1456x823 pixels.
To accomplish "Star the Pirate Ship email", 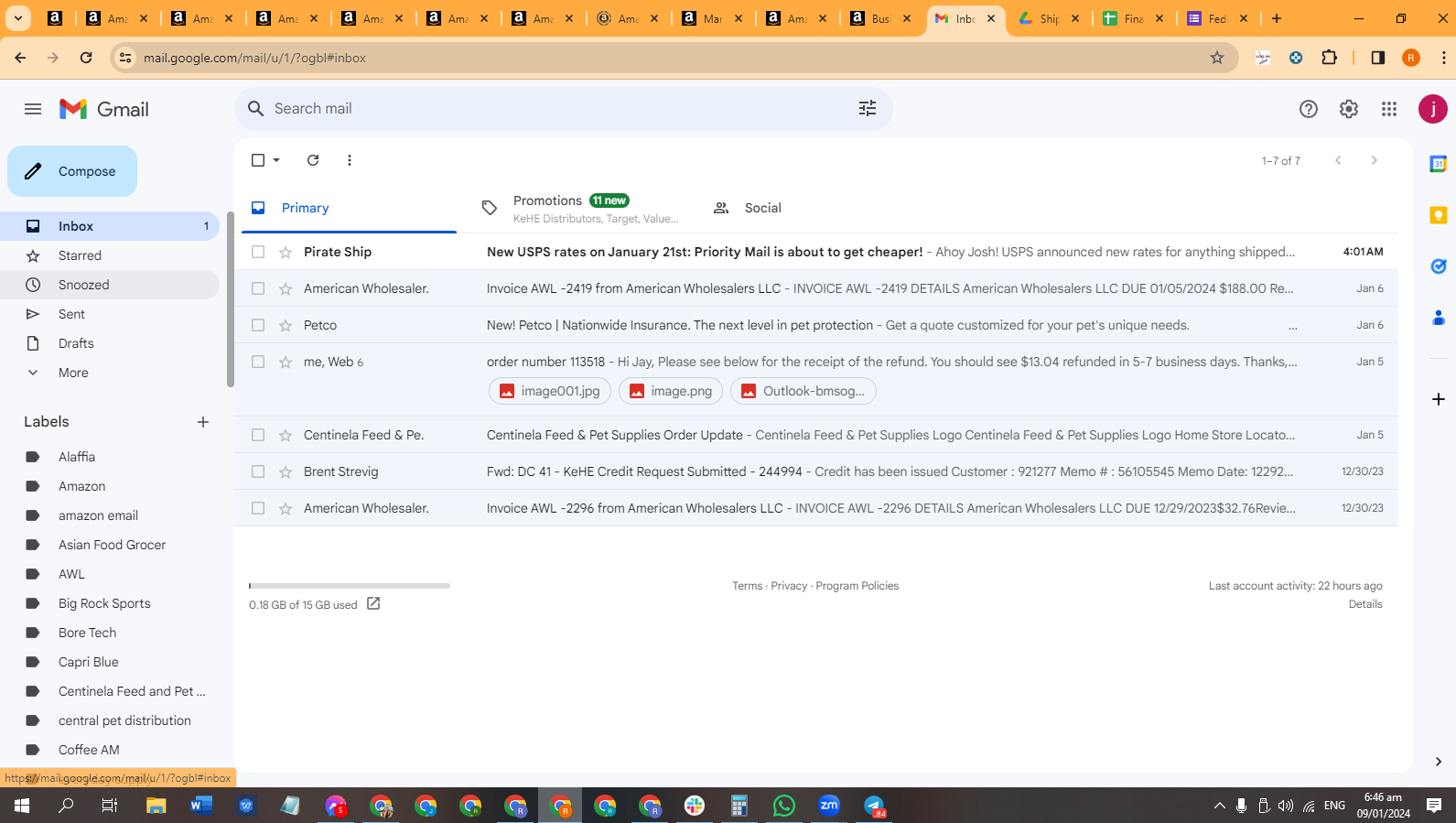I will 286,252.
